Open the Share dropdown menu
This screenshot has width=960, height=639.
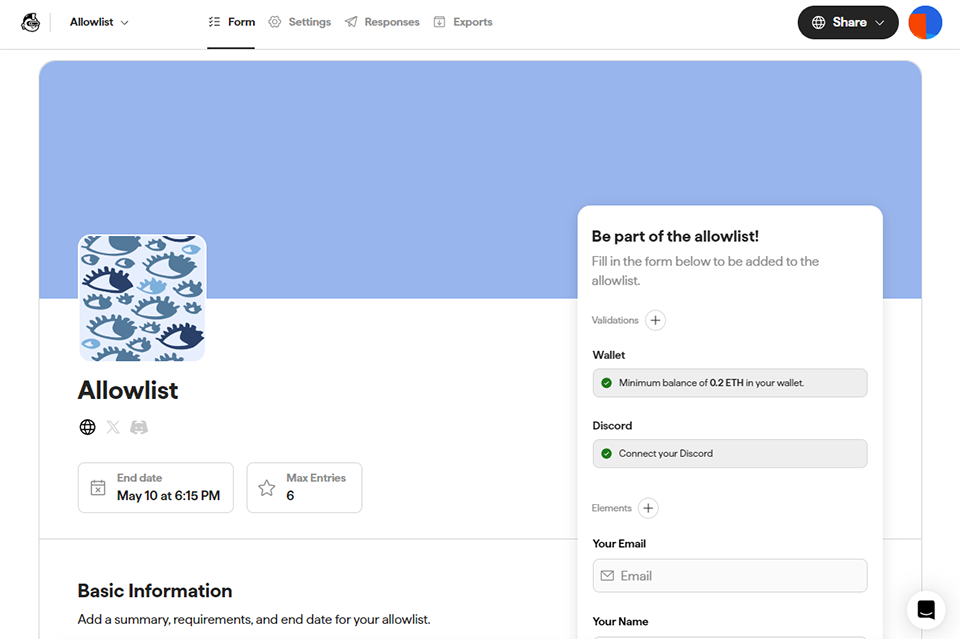[x=848, y=22]
